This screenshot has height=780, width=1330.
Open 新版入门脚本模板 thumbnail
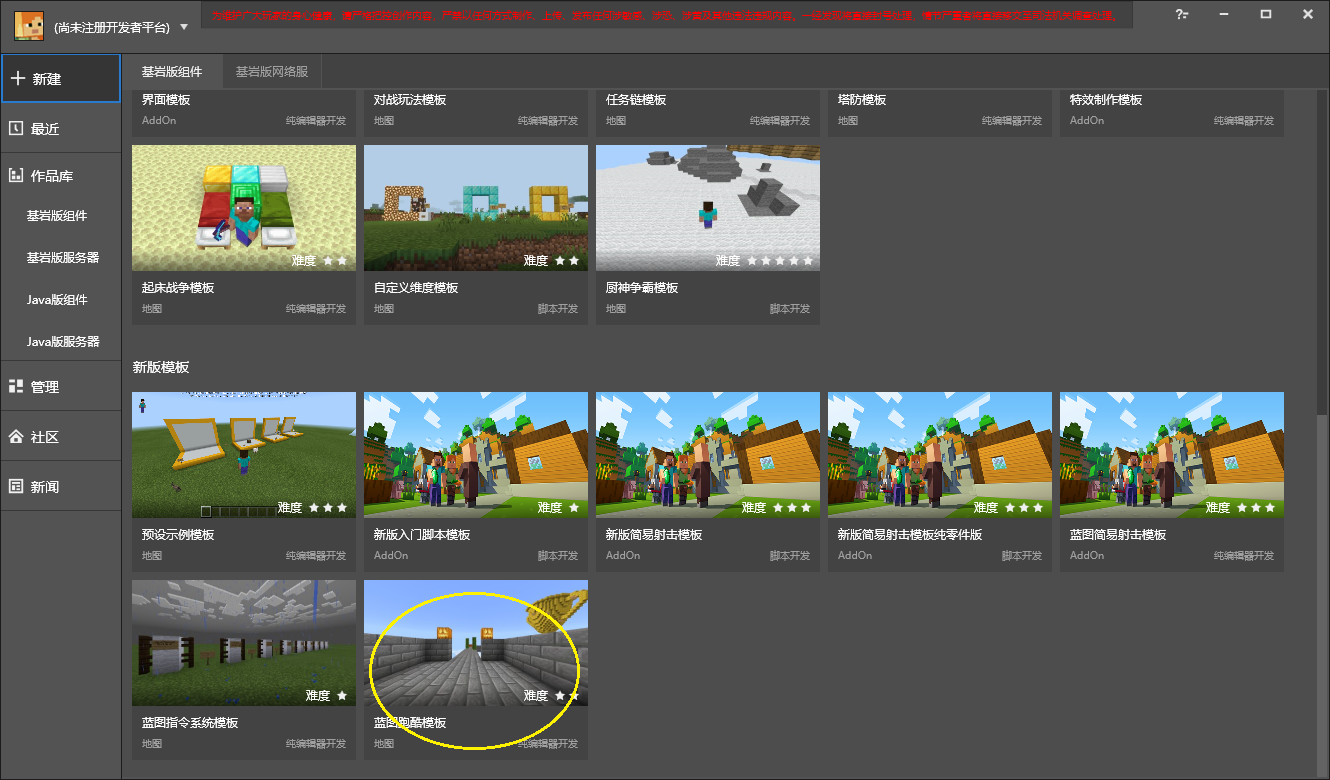click(476, 455)
